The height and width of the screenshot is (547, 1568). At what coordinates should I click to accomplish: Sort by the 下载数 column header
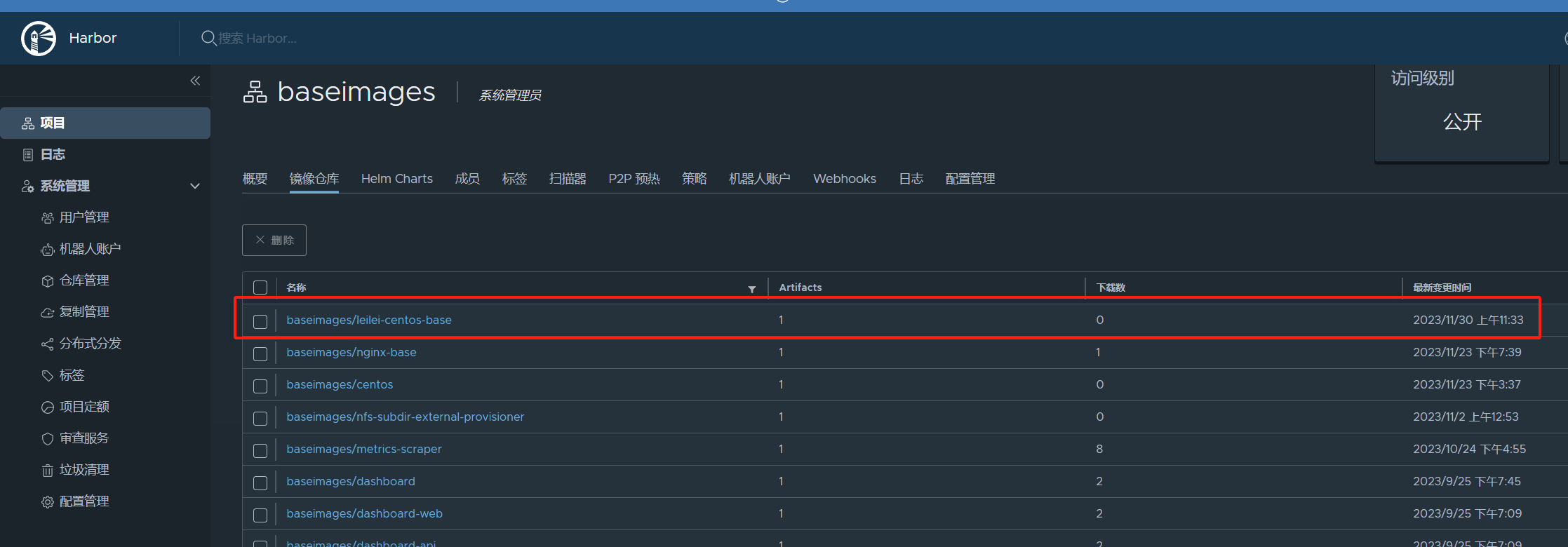coord(1111,288)
